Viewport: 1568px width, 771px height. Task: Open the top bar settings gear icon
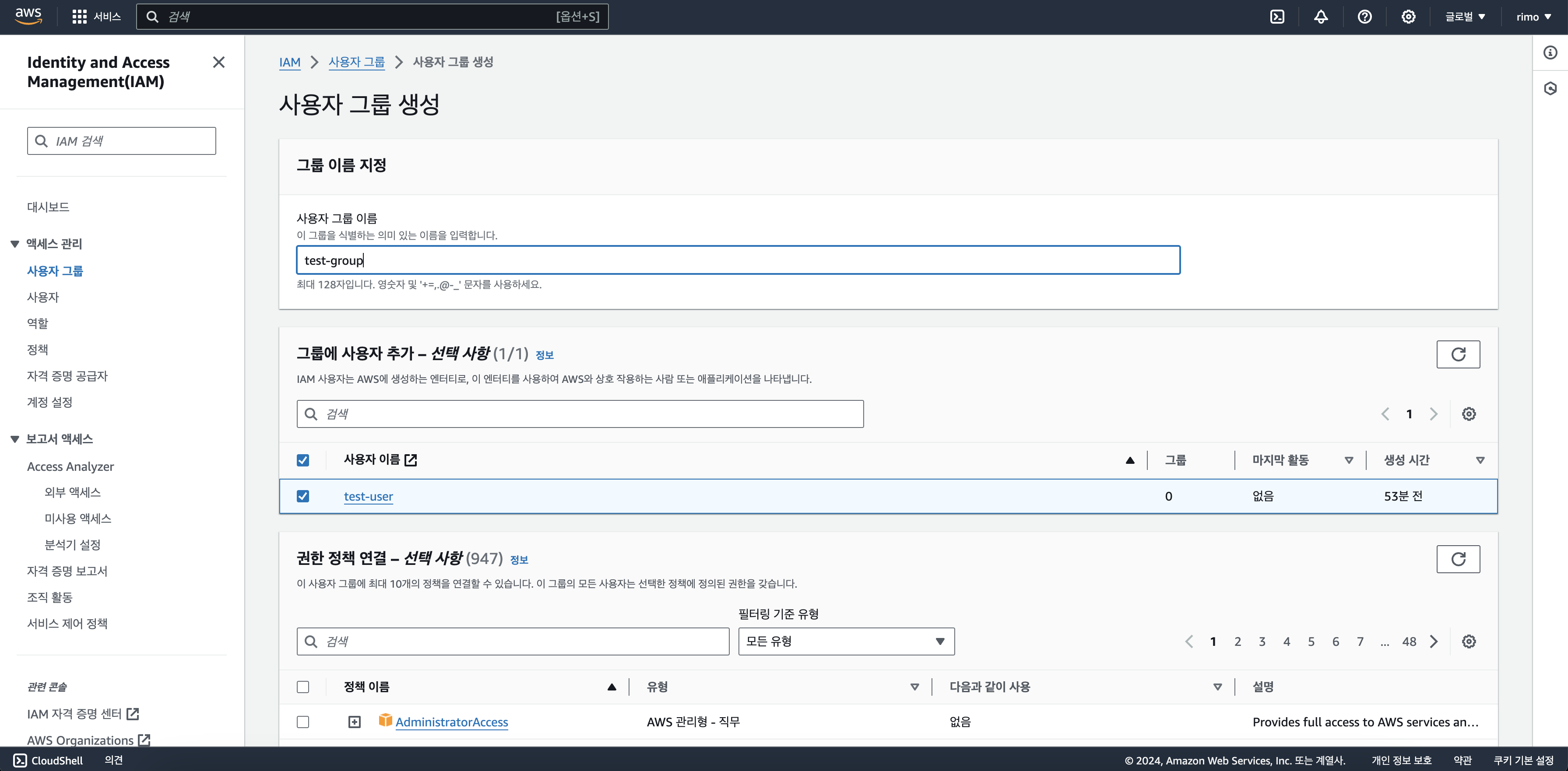coord(1408,17)
